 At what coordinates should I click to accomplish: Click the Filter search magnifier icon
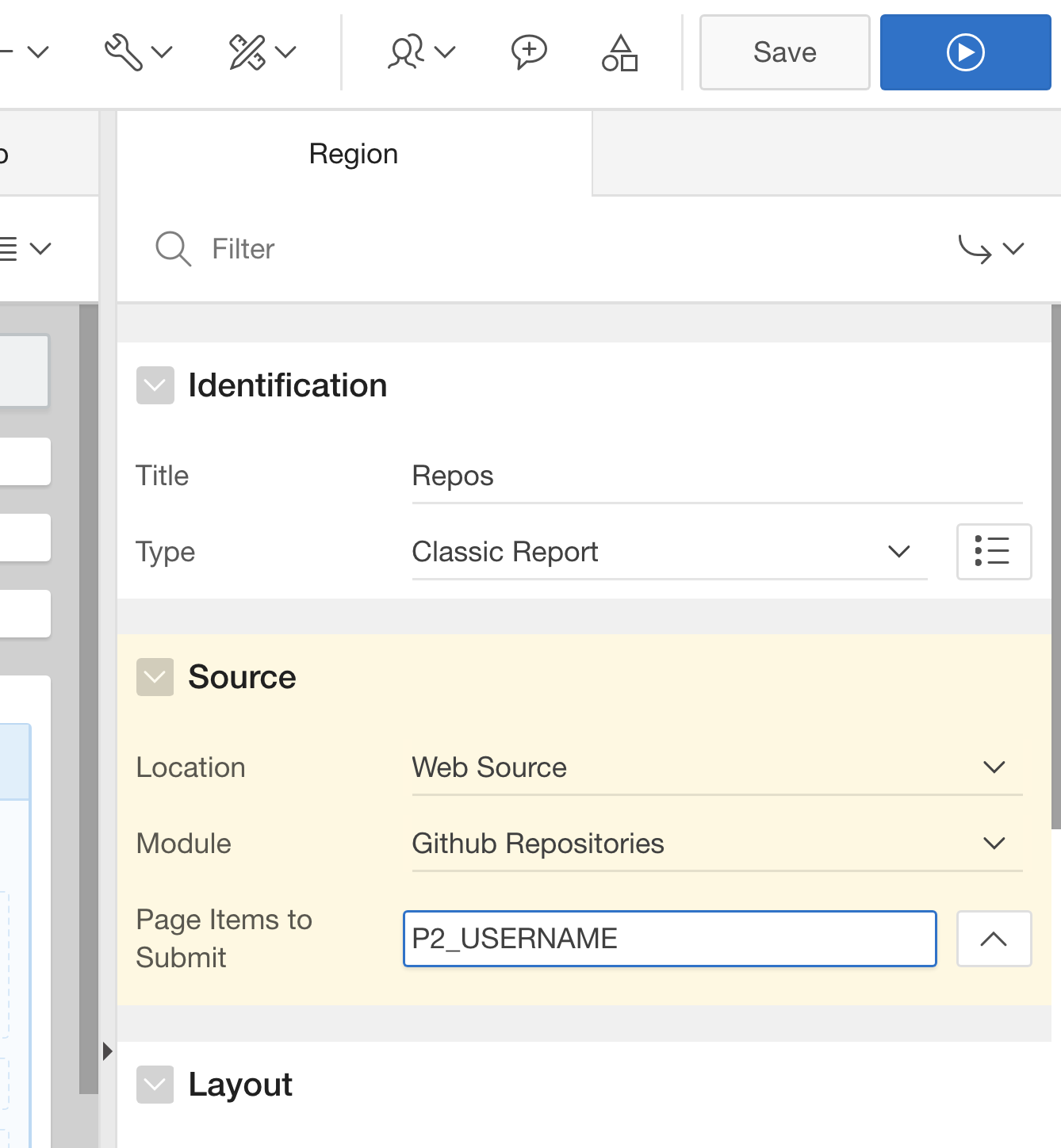pos(173,249)
